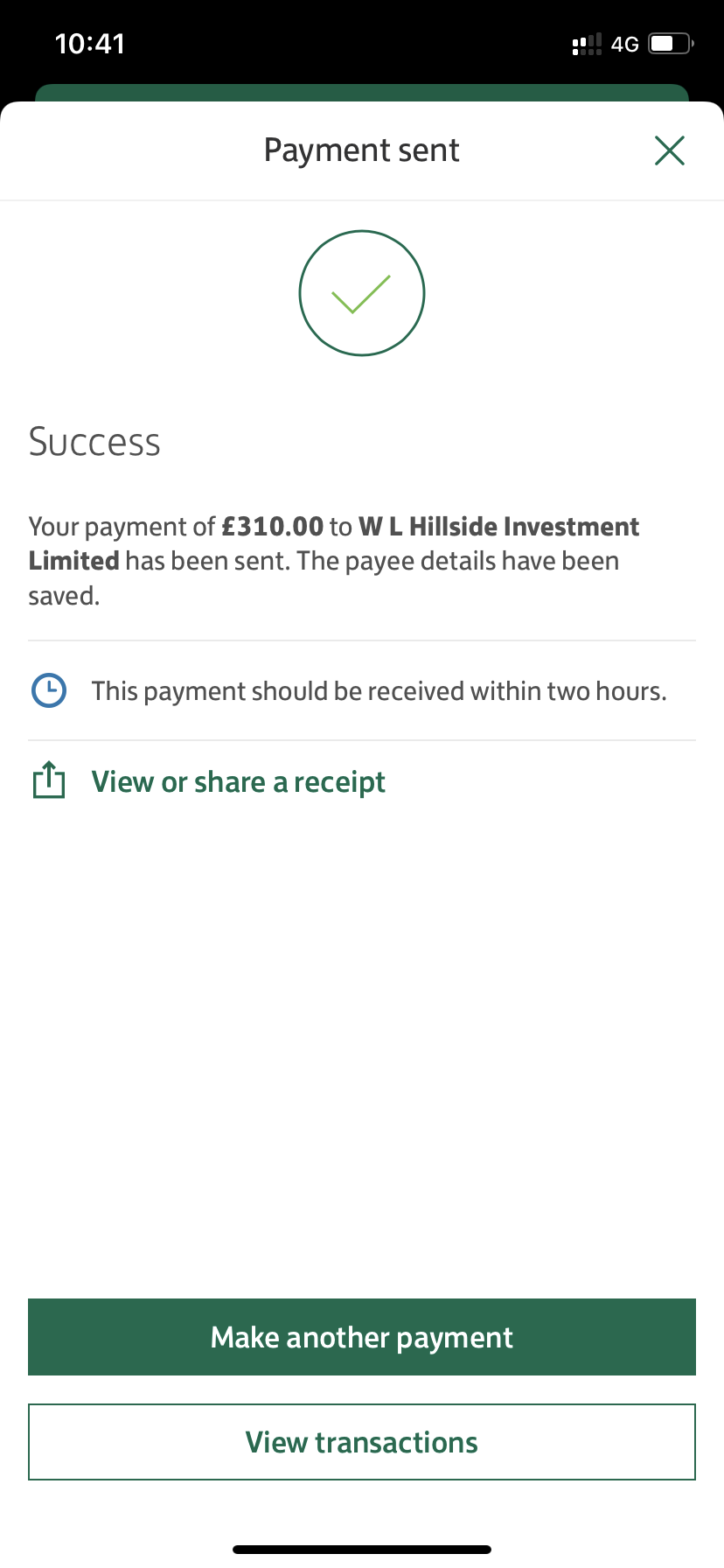This screenshot has width=724, height=1568.
Task: Click the Payment sent title
Action: (x=362, y=150)
